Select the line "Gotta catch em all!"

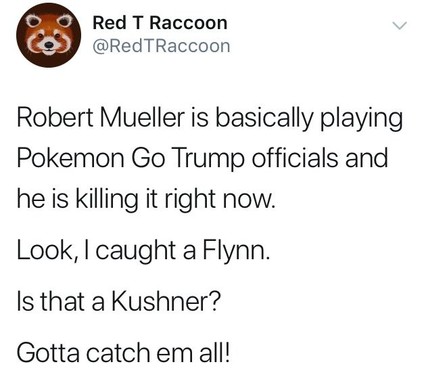pyautogui.click(x=124, y=353)
